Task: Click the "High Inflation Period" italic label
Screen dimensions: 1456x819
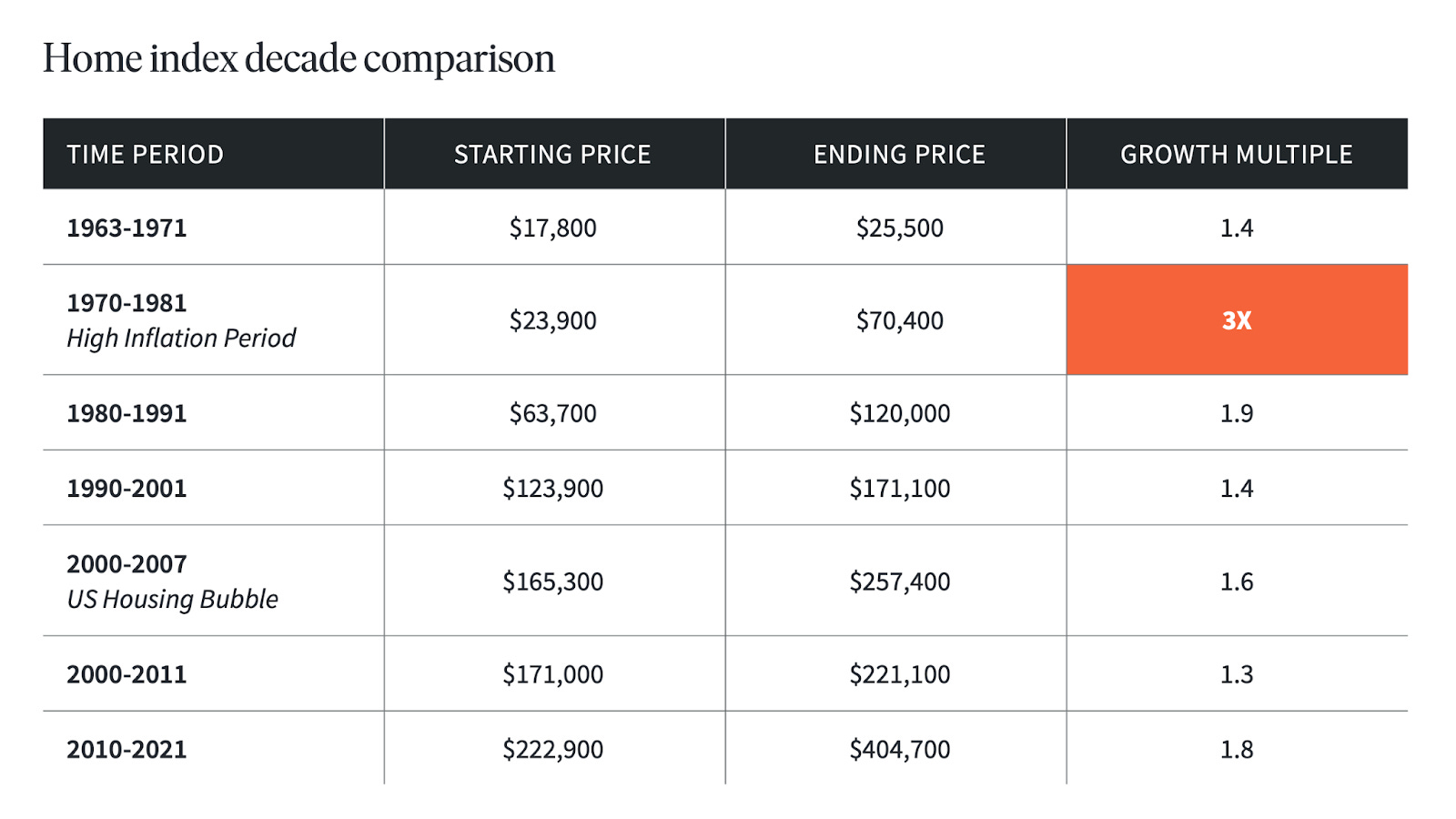Action: 181,339
